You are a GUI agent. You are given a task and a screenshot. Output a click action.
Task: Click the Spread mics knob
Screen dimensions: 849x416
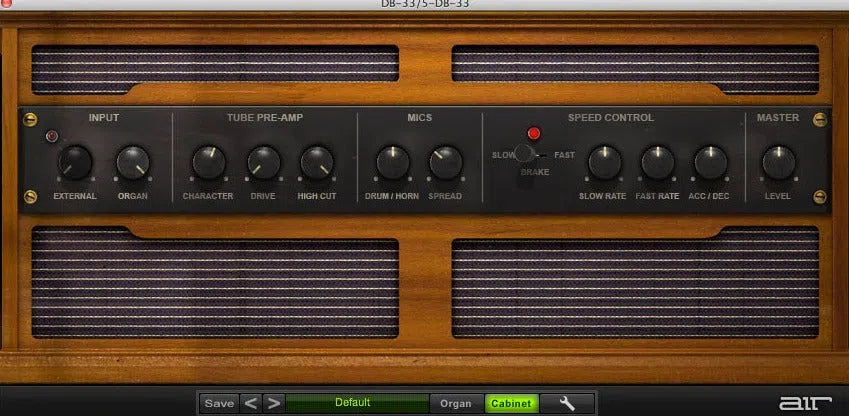[445, 162]
